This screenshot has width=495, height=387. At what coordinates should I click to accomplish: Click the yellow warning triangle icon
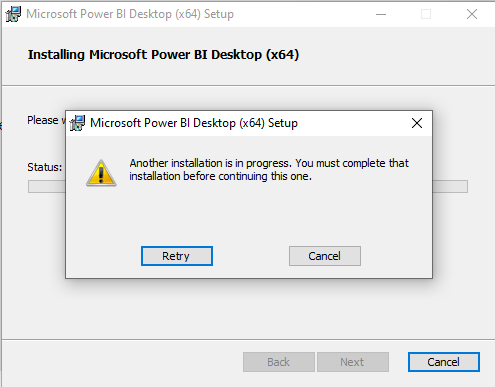[101, 173]
